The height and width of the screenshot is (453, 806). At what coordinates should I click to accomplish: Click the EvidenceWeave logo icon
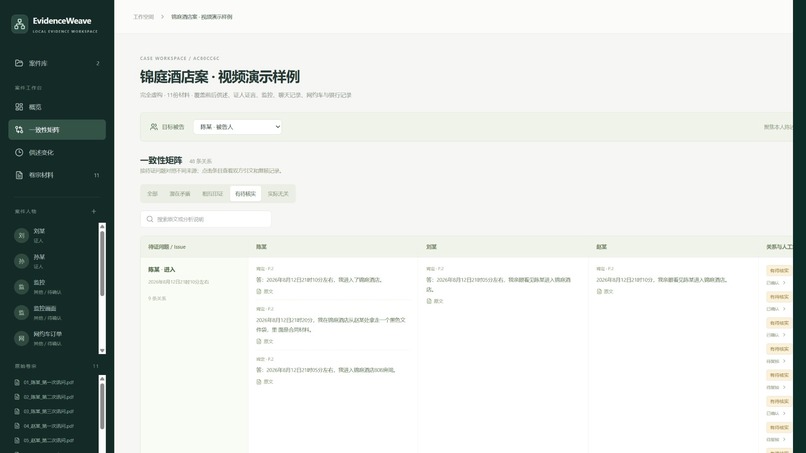tap(20, 24)
